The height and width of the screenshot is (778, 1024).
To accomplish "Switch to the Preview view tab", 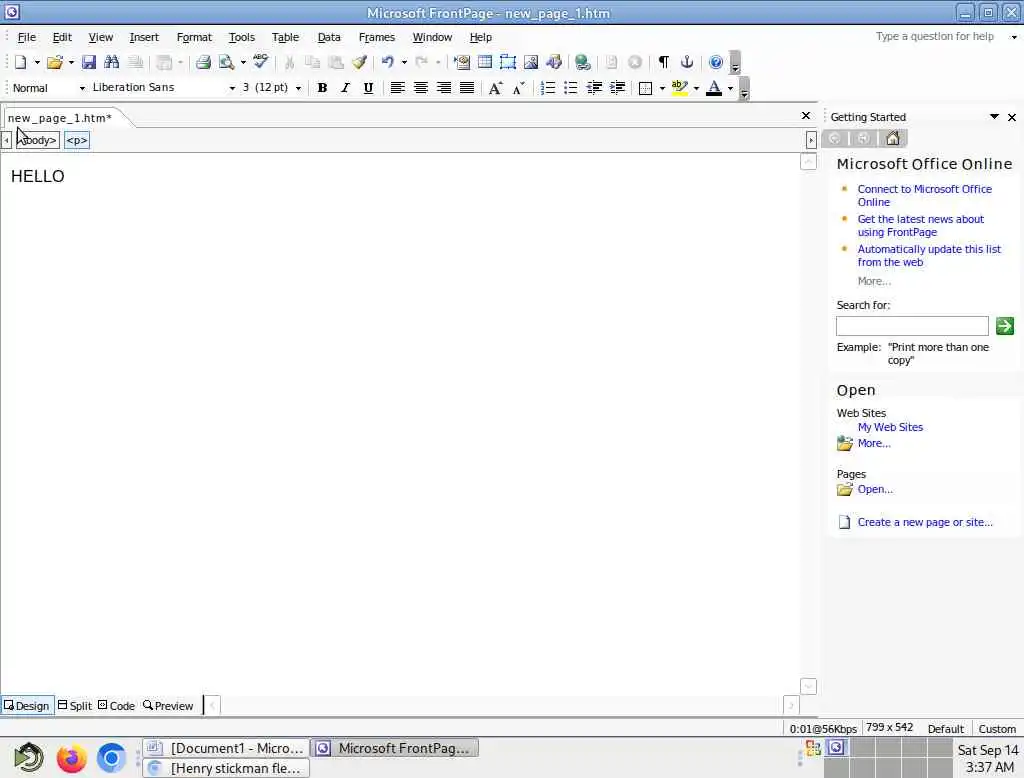I will 168,705.
